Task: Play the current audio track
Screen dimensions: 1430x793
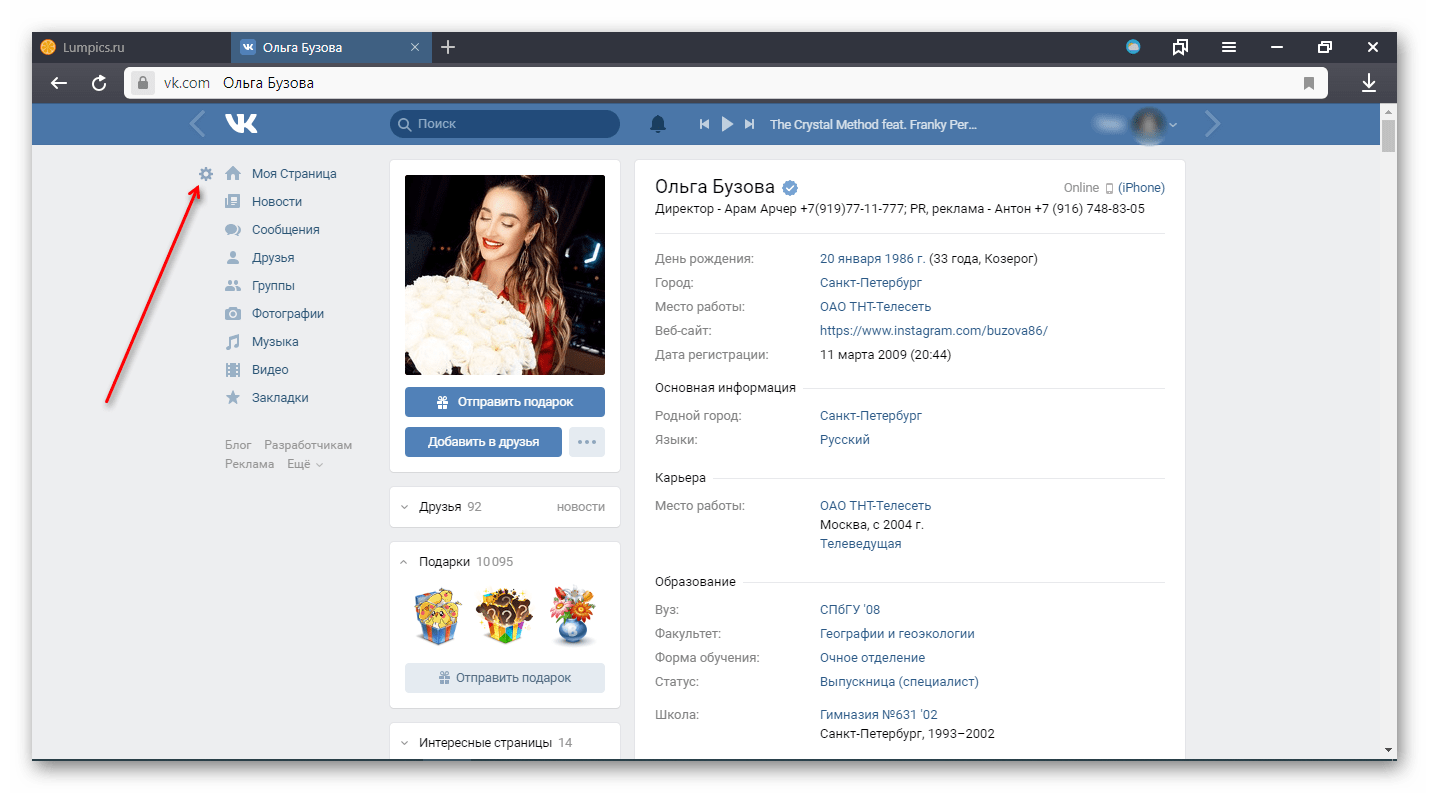Action: coord(727,124)
